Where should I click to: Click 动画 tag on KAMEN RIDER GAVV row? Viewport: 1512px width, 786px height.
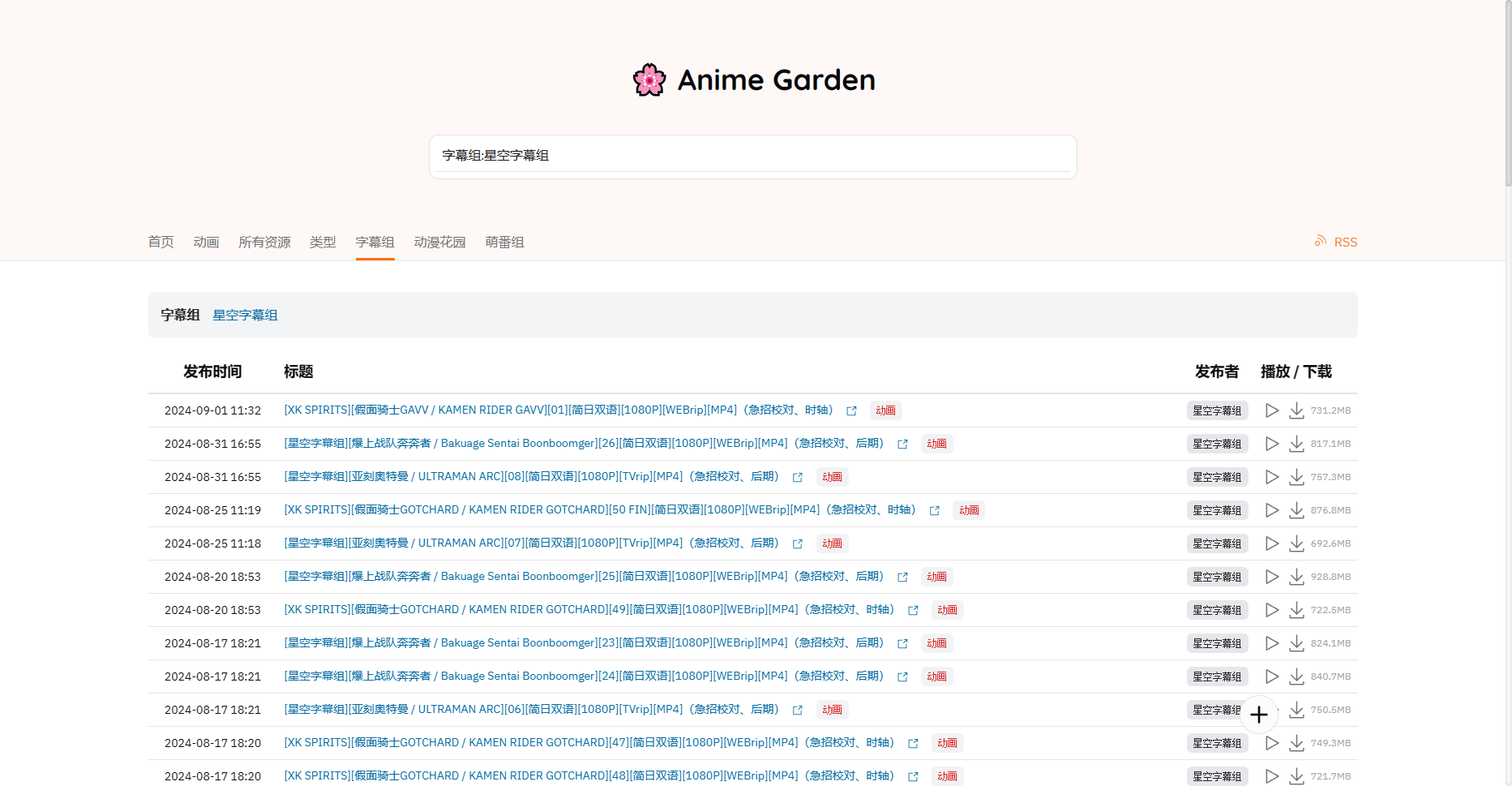tap(886, 410)
